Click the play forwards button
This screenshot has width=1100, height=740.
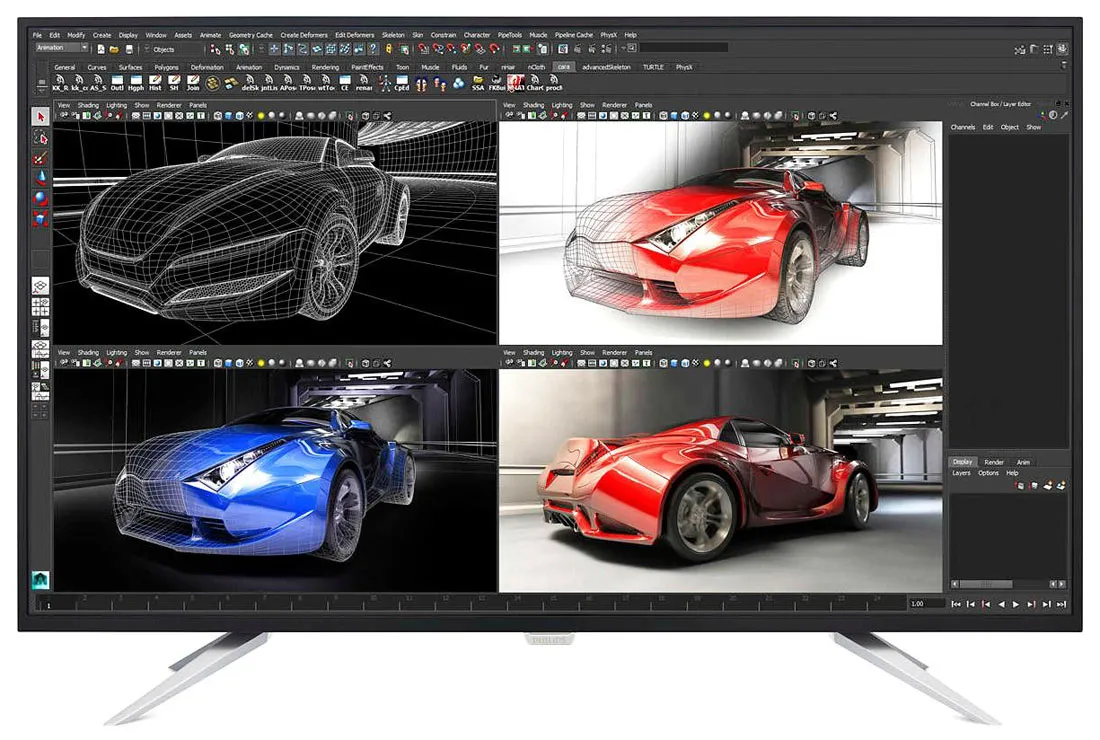1016,605
